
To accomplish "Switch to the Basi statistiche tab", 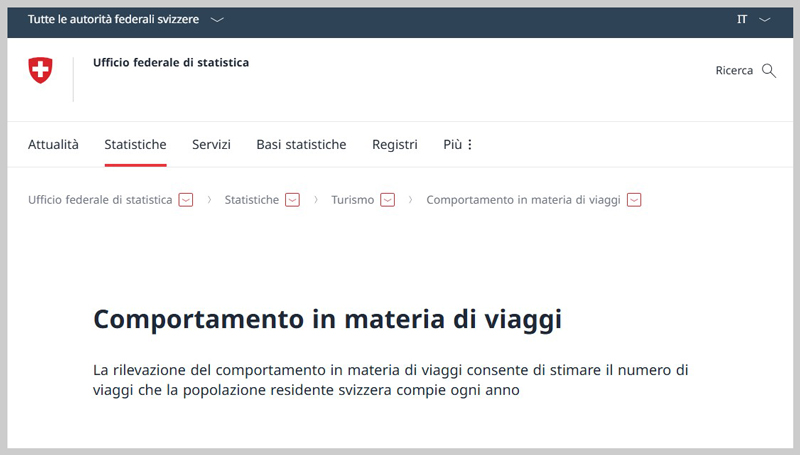I will pyautogui.click(x=301, y=145).
